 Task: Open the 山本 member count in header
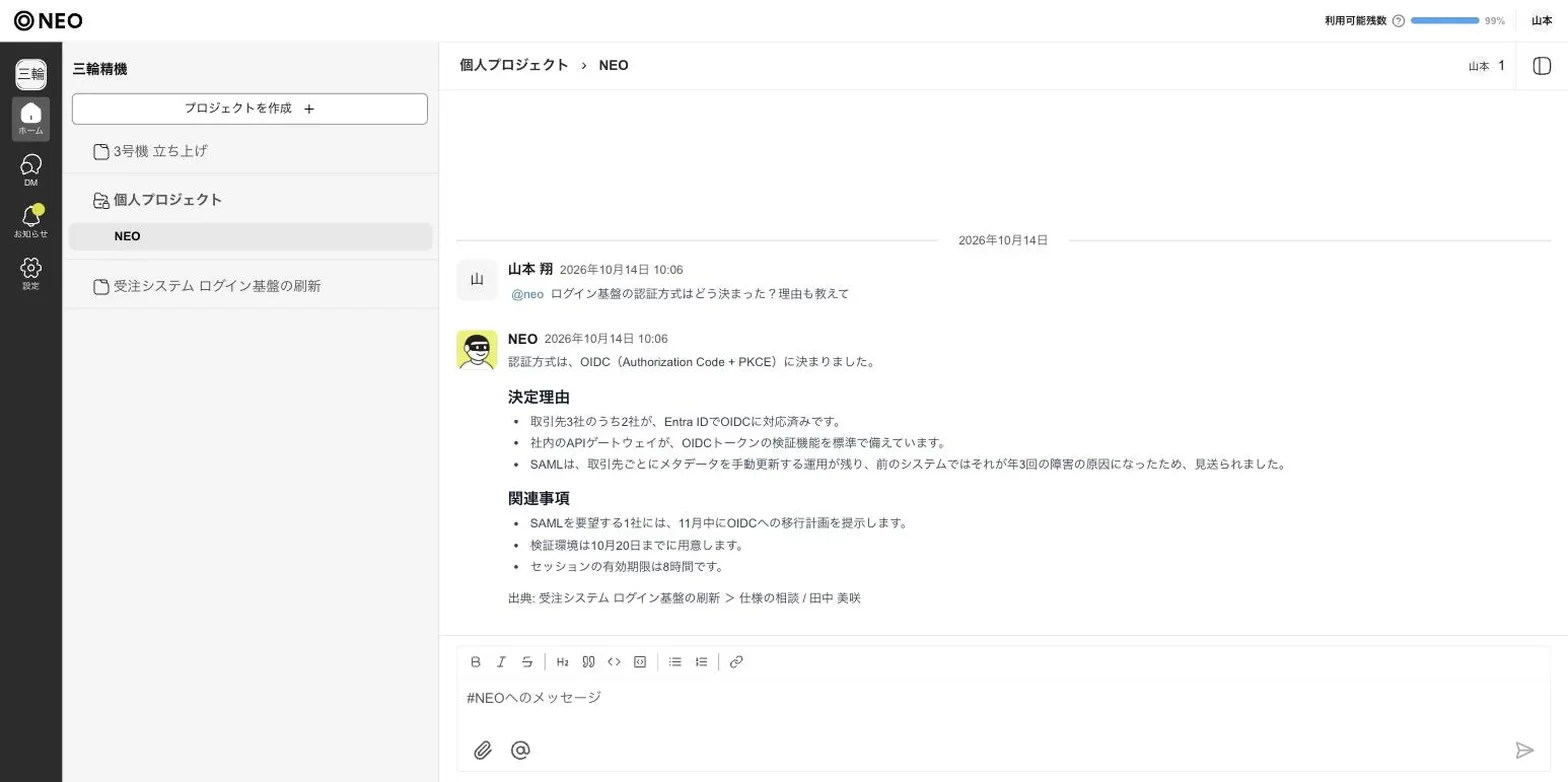[1486, 66]
